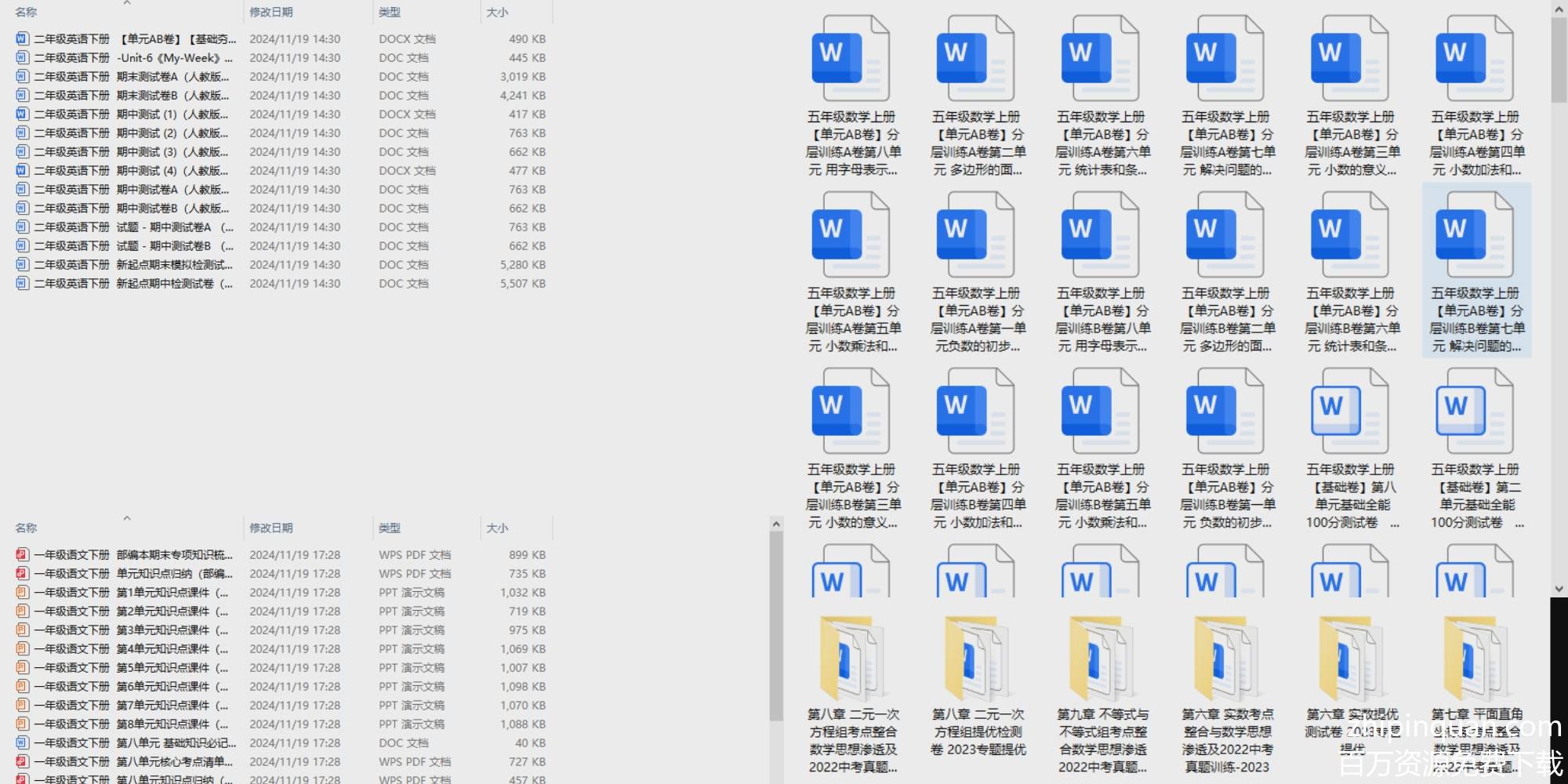Click the lower file list's vertical scrollbar thumb
Image resolution: width=1568 pixels, height=784 pixels.
(775, 627)
